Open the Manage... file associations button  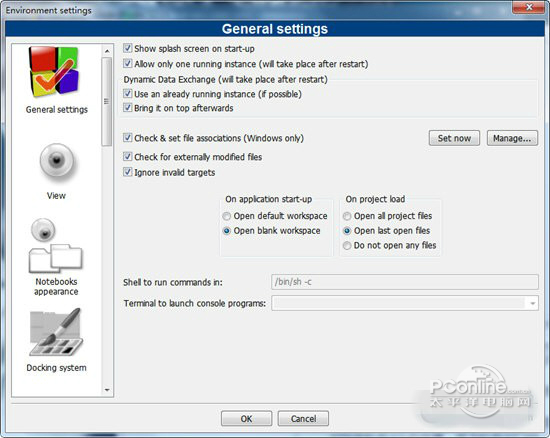512,138
